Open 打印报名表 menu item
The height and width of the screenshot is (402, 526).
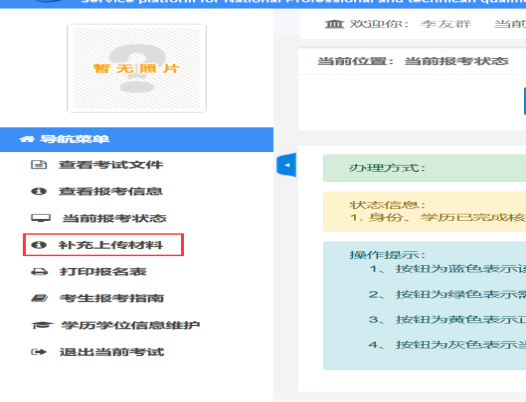point(103,272)
